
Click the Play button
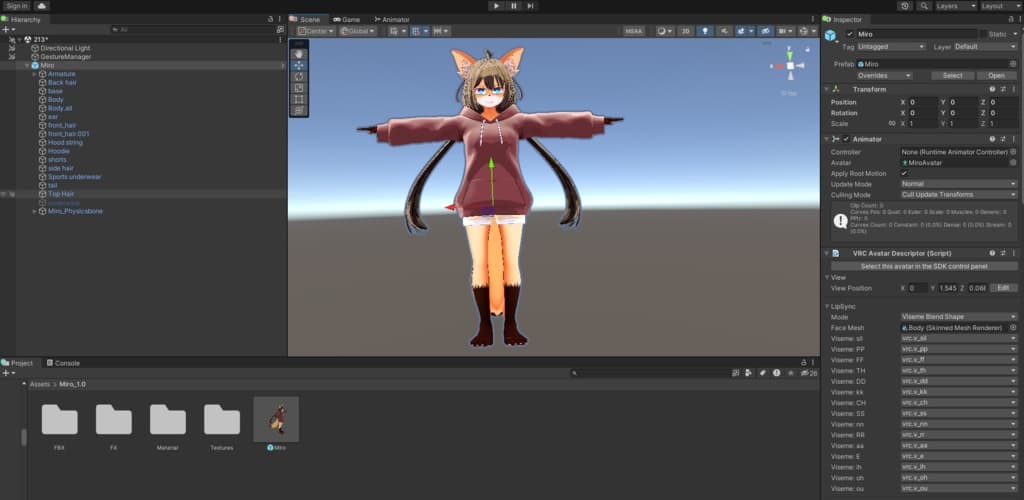(496, 6)
